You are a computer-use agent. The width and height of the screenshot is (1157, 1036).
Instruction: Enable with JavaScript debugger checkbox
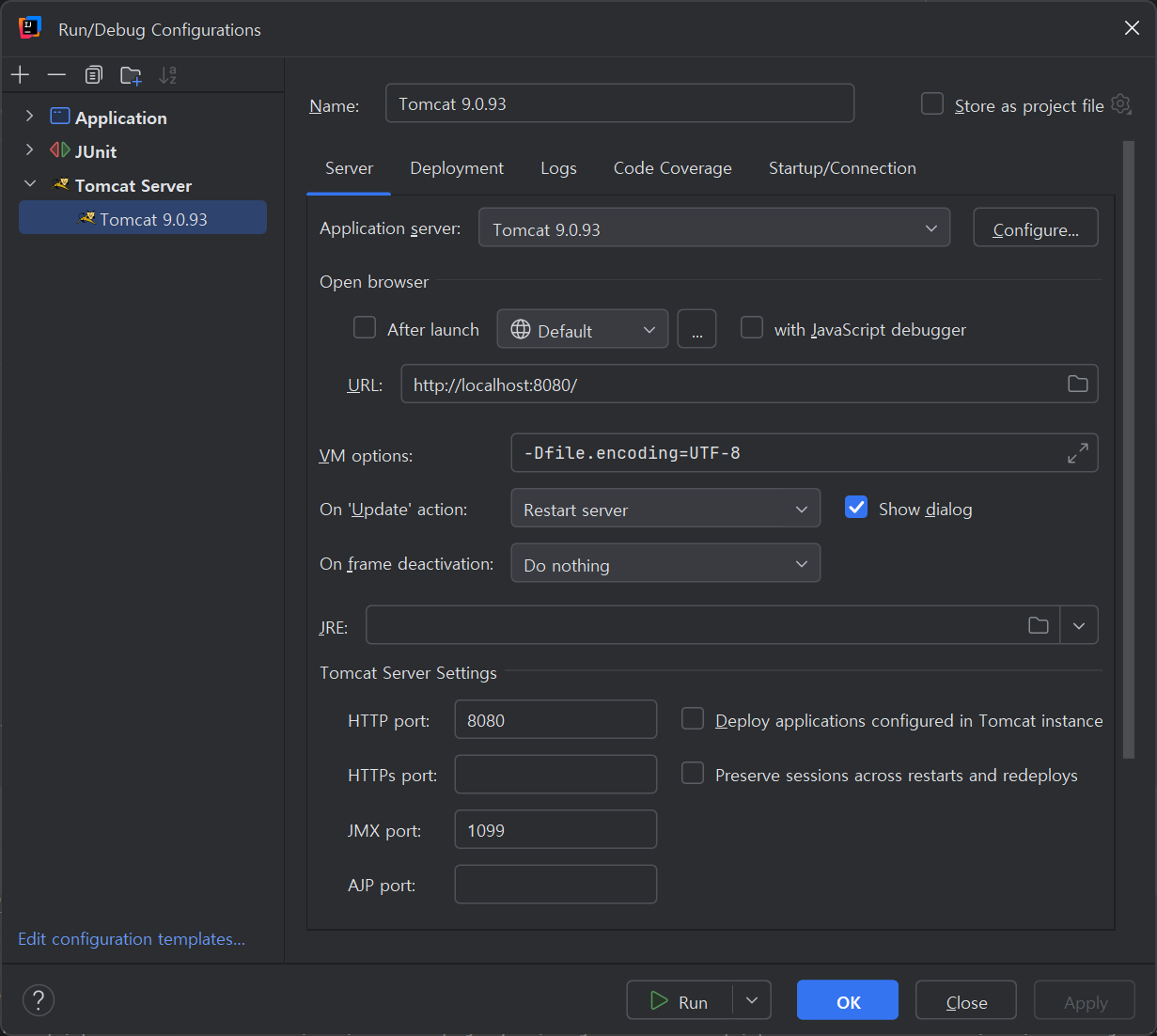click(752, 327)
